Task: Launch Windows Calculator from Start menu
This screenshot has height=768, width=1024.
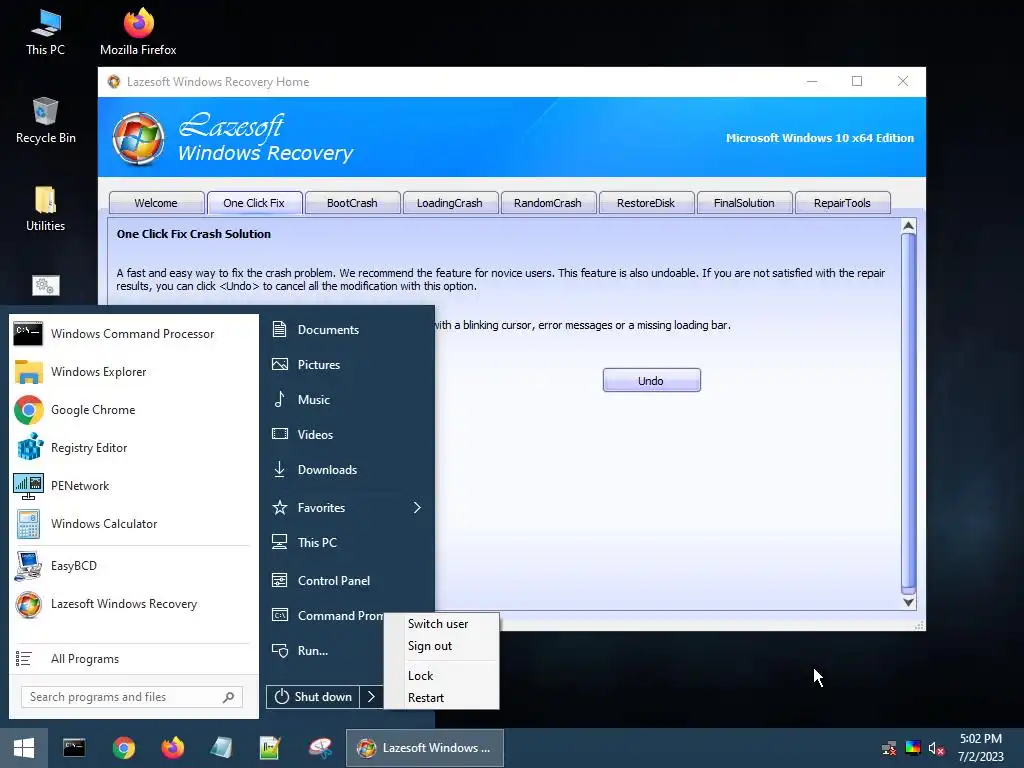Action: pyautogui.click(x=133, y=524)
